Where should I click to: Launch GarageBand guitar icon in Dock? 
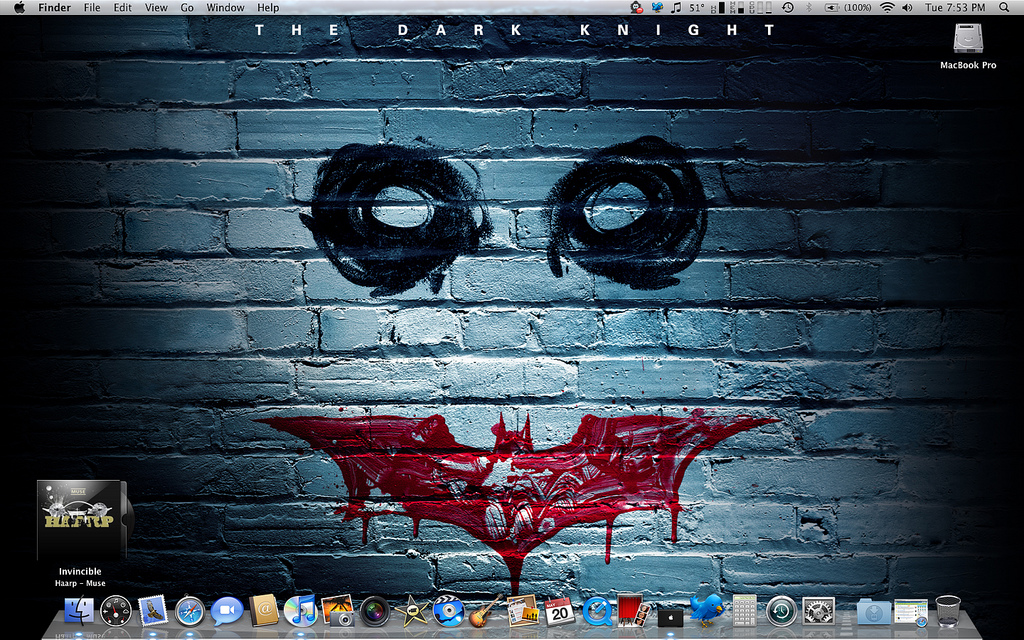[486, 611]
